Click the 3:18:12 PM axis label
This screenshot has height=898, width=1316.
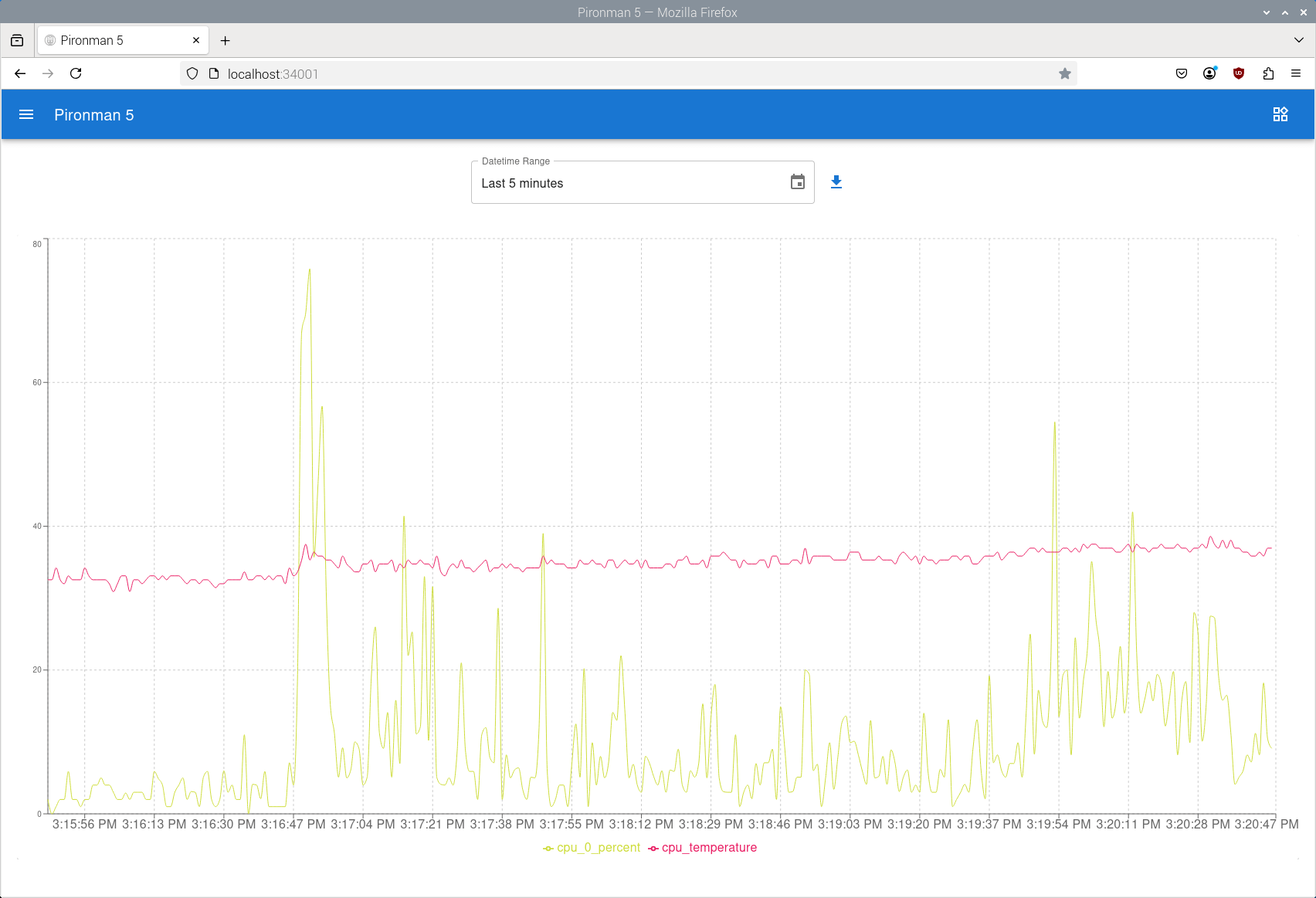641,825
